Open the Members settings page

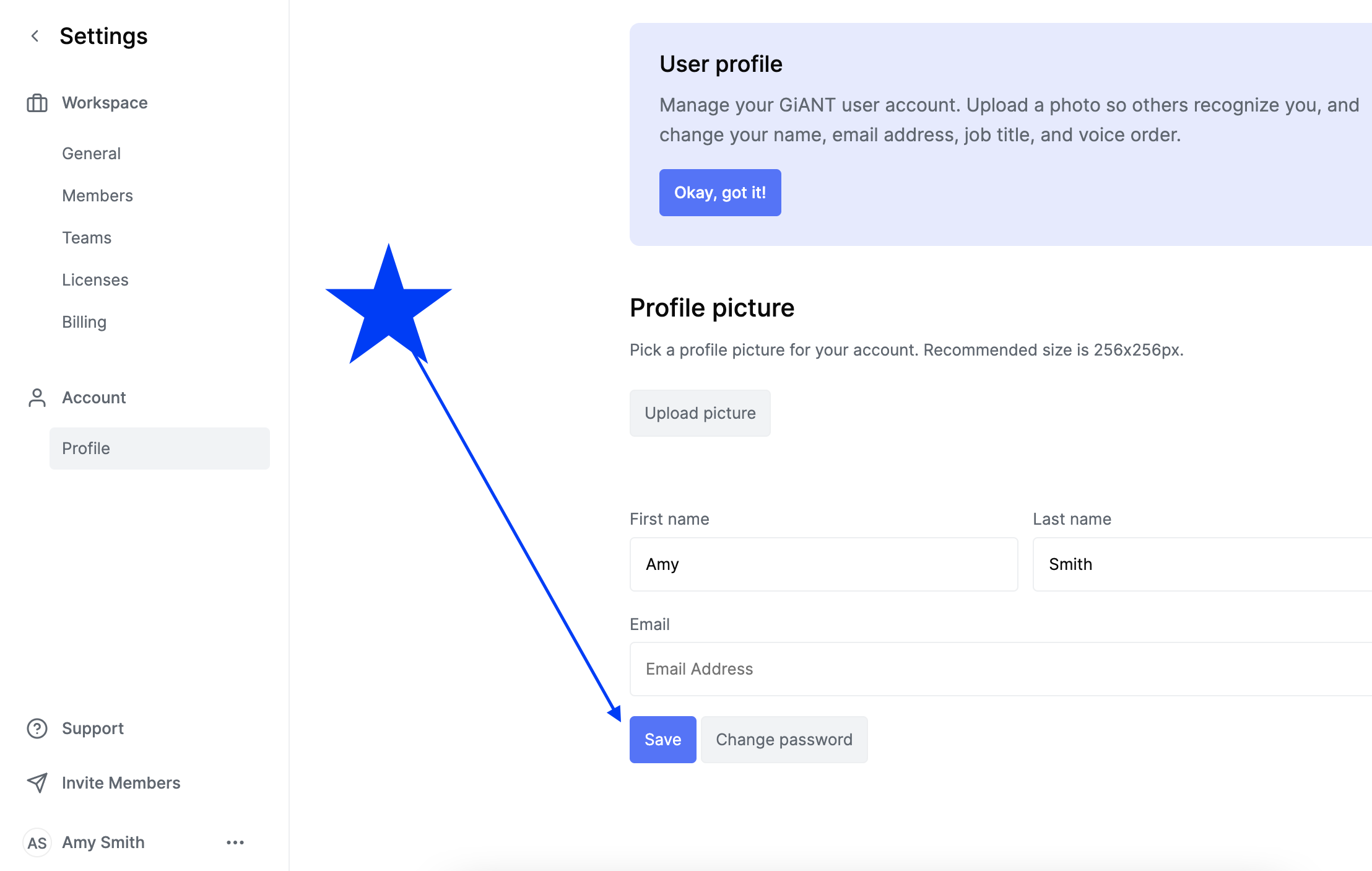[97, 196]
